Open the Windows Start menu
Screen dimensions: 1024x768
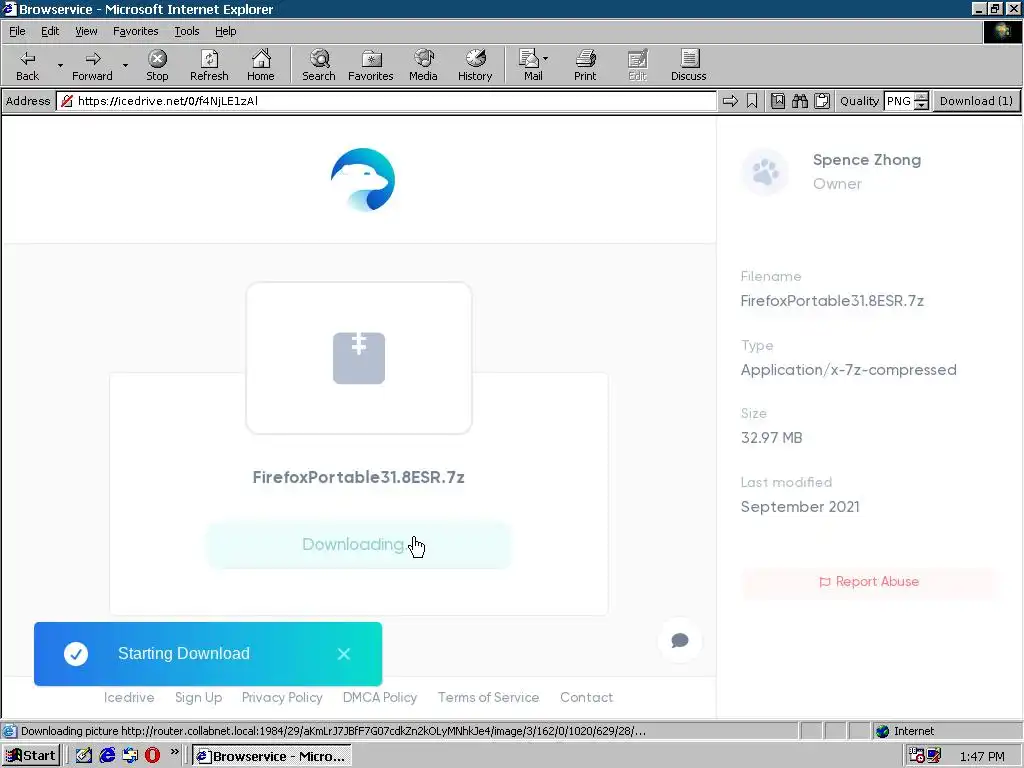tap(30, 756)
